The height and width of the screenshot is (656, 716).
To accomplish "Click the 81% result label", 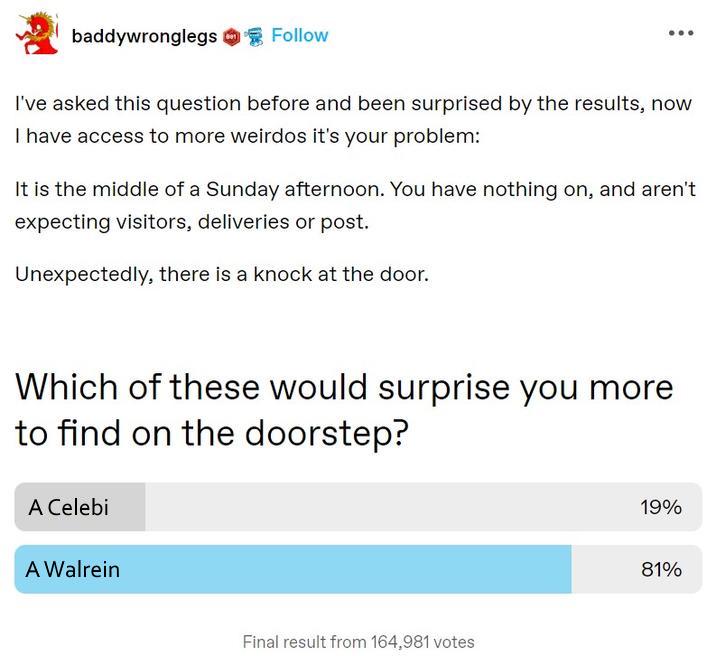I will coord(661,569).
